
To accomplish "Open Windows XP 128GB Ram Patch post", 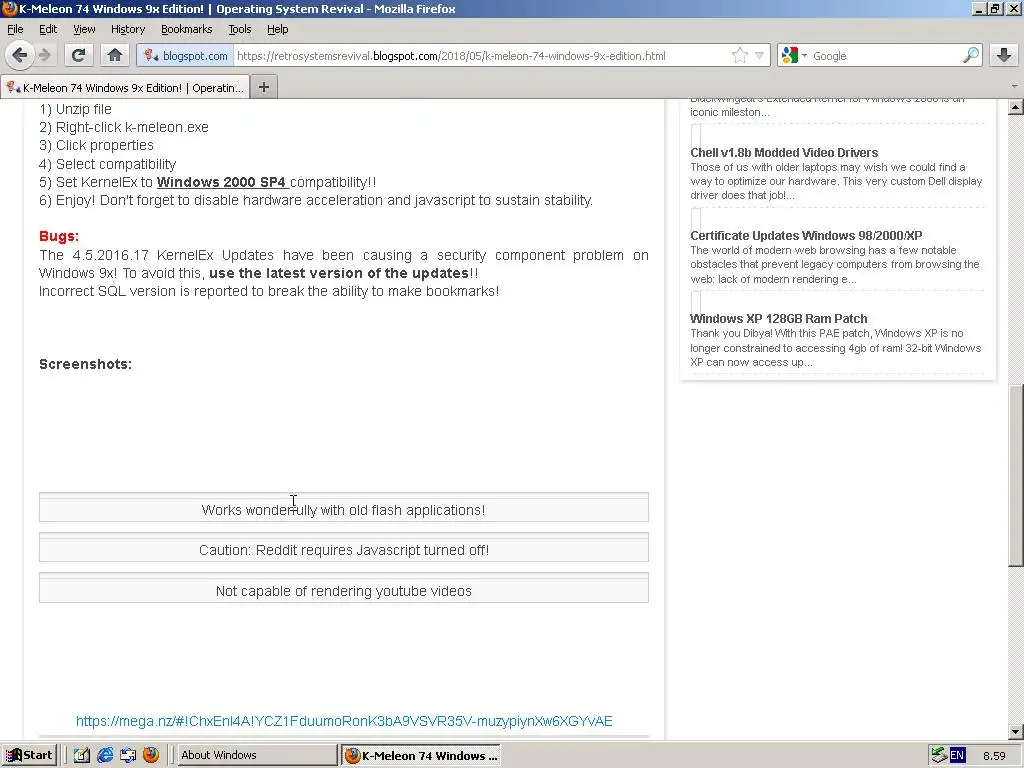I will click(778, 318).
